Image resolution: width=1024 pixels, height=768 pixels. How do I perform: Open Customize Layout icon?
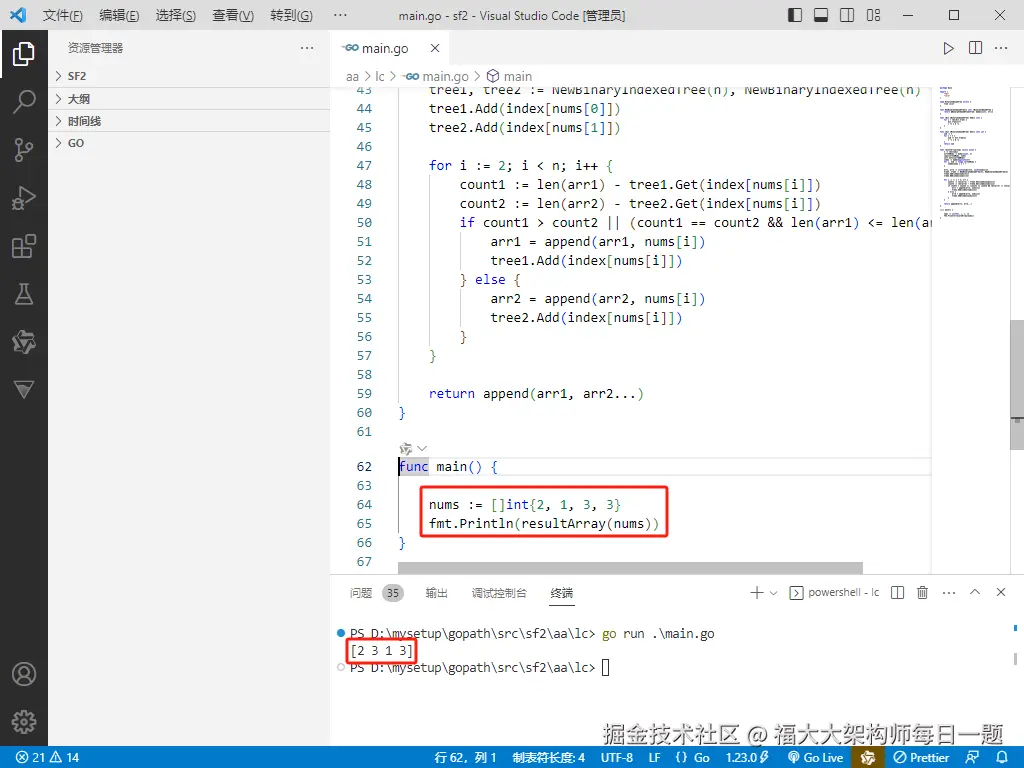(873, 15)
